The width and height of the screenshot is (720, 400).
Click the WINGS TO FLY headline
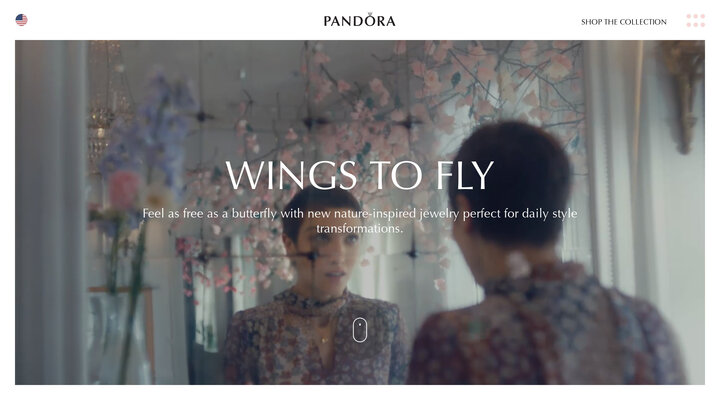pos(360,175)
